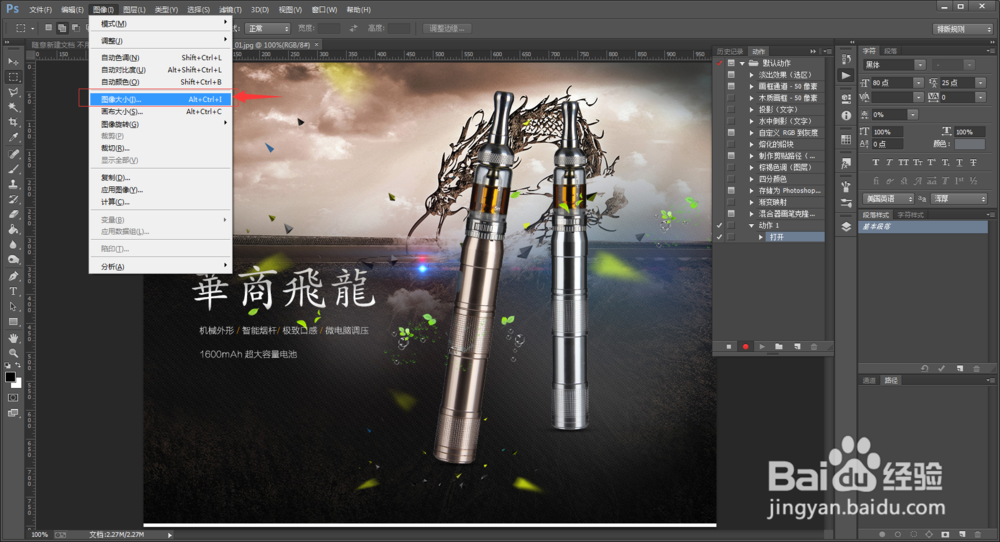This screenshot has width=1000, height=542.
Task: Toggle dialog box for 四分颜色
Action: click(x=731, y=179)
